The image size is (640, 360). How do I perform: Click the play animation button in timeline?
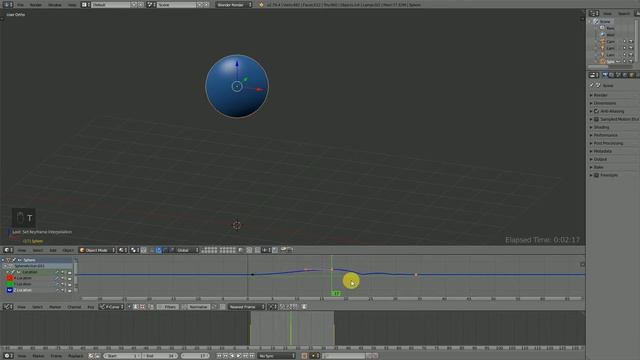[x=239, y=356]
